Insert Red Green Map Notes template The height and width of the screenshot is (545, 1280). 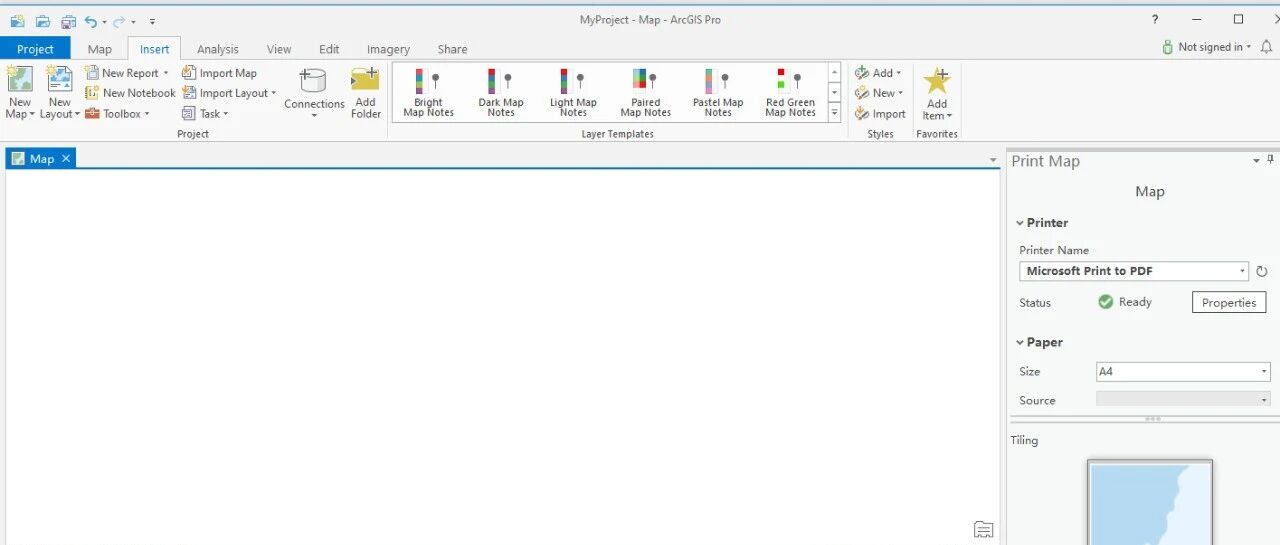[x=790, y=93]
